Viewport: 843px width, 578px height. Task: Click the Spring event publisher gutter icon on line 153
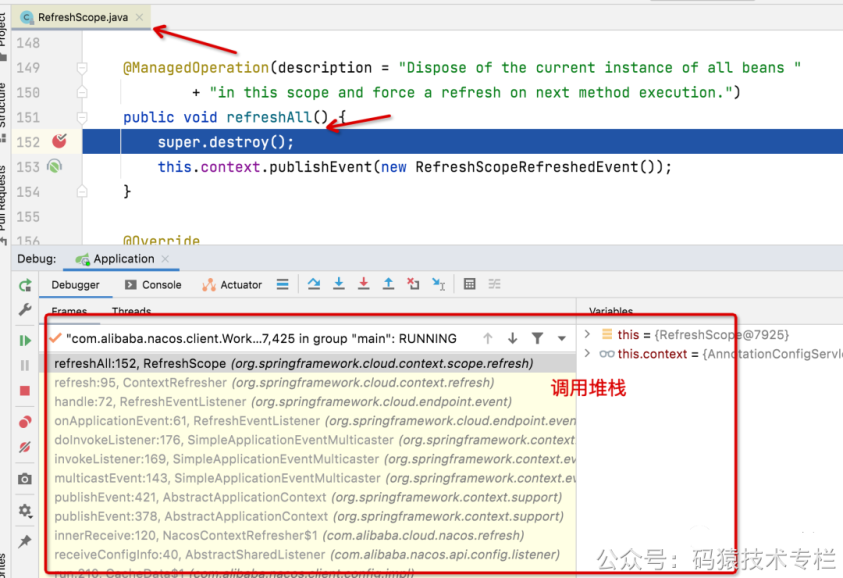coord(54,166)
